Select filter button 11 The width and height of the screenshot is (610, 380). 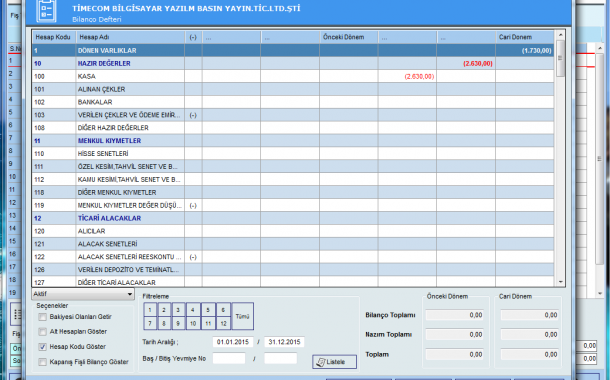click(208, 323)
